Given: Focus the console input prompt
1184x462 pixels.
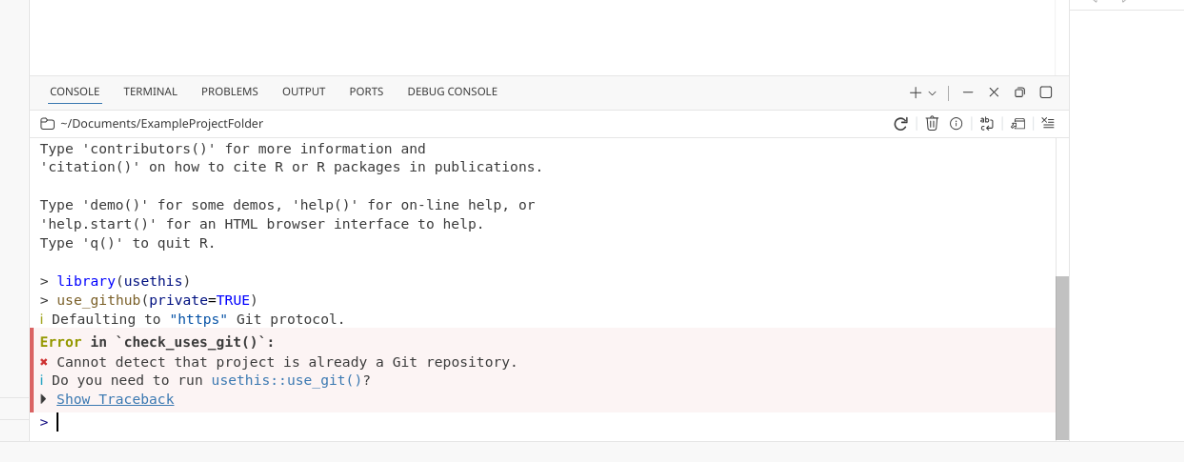Looking at the screenshot, I should pos(300,423).
